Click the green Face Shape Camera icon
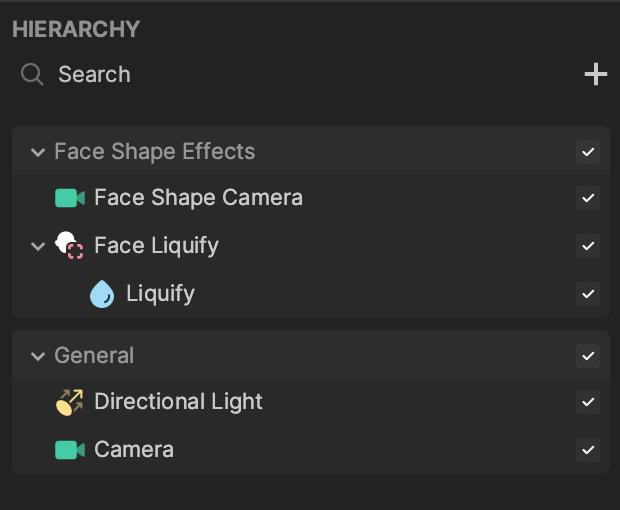The height and width of the screenshot is (510, 620). pos(70,198)
